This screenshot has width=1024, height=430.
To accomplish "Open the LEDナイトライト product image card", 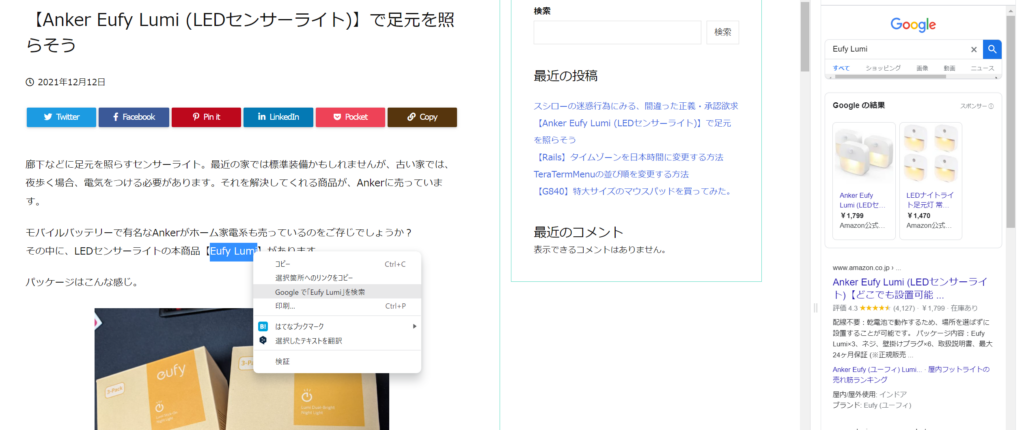I will [x=931, y=154].
